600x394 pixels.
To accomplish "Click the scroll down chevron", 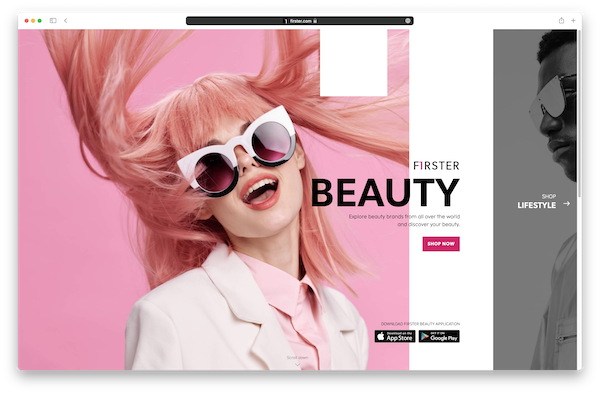I will click(298, 365).
